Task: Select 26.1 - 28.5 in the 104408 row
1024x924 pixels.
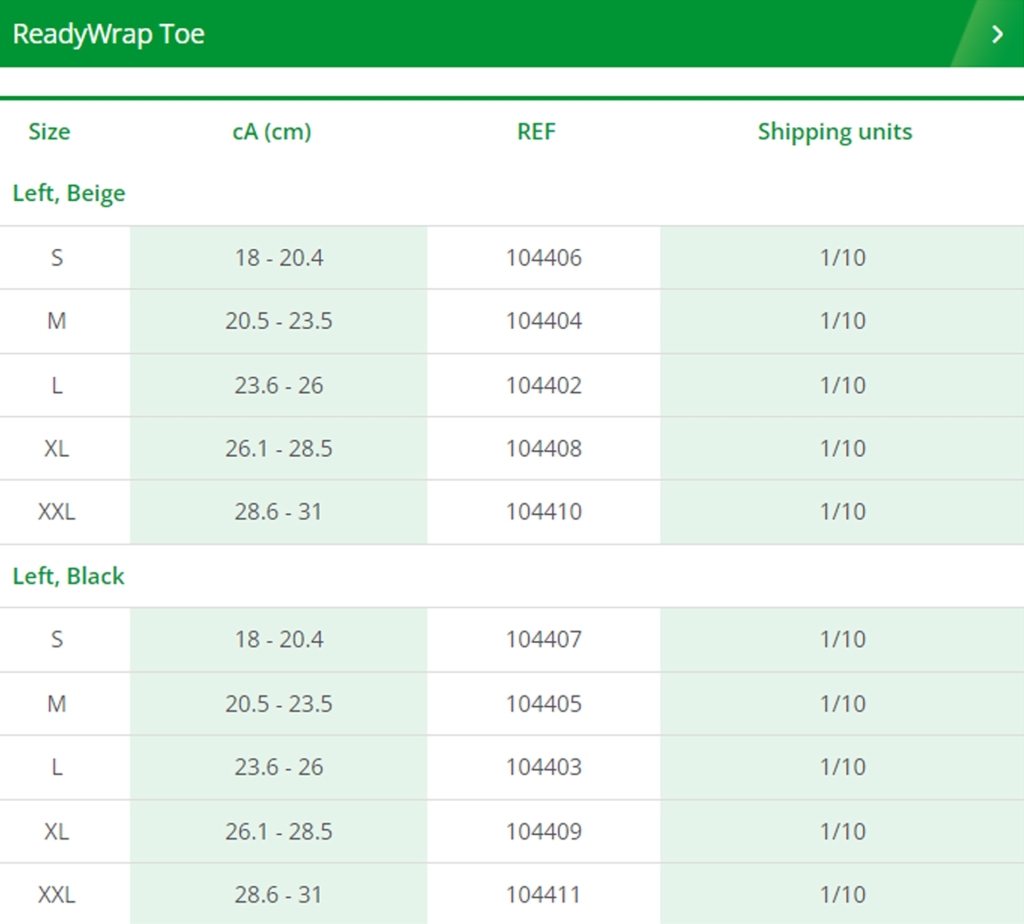Action: [x=279, y=449]
